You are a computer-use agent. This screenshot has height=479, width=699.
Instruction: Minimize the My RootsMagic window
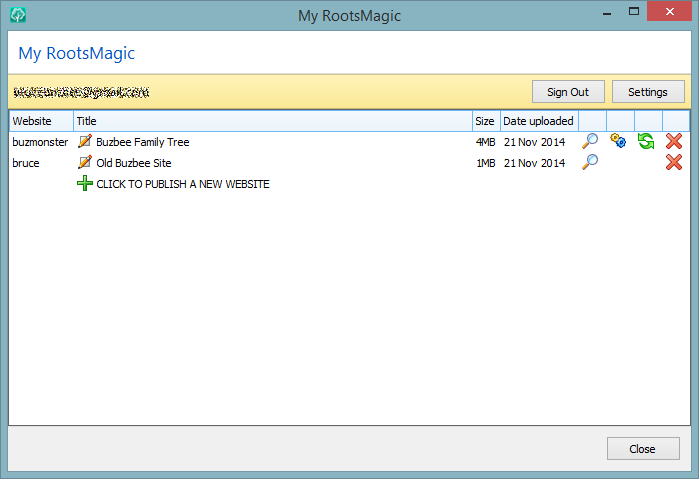pos(607,13)
